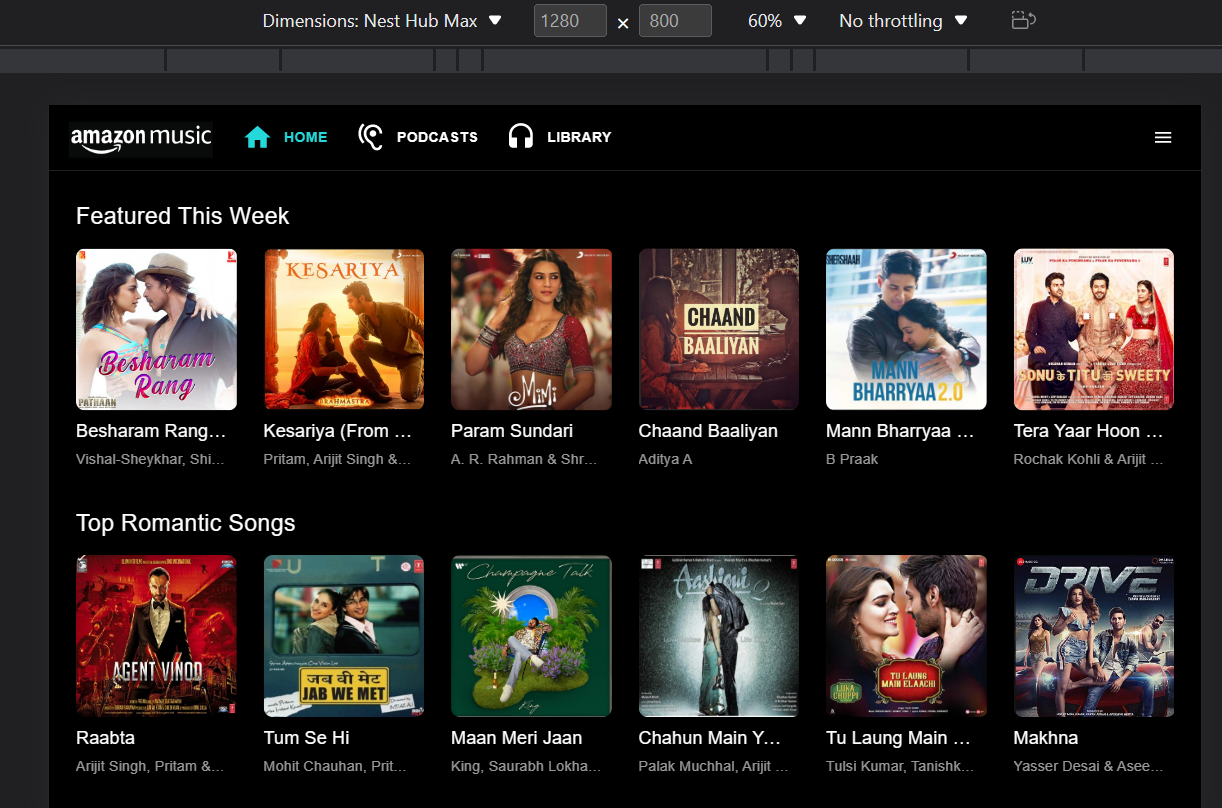1222x808 pixels.
Task: Click the Featured This Week heading
Action: click(x=183, y=216)
